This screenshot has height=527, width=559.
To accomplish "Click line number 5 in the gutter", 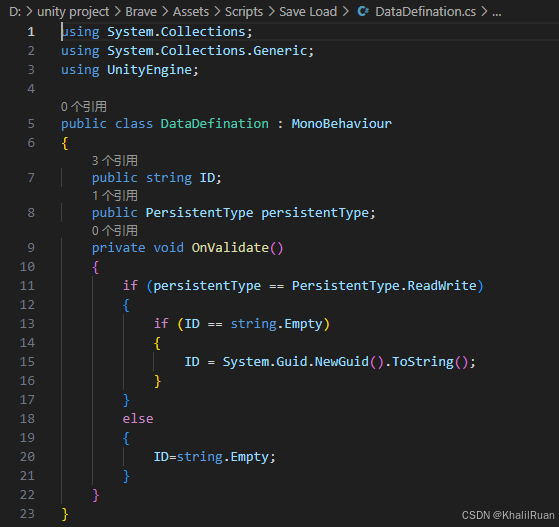I will coord(31,124).
